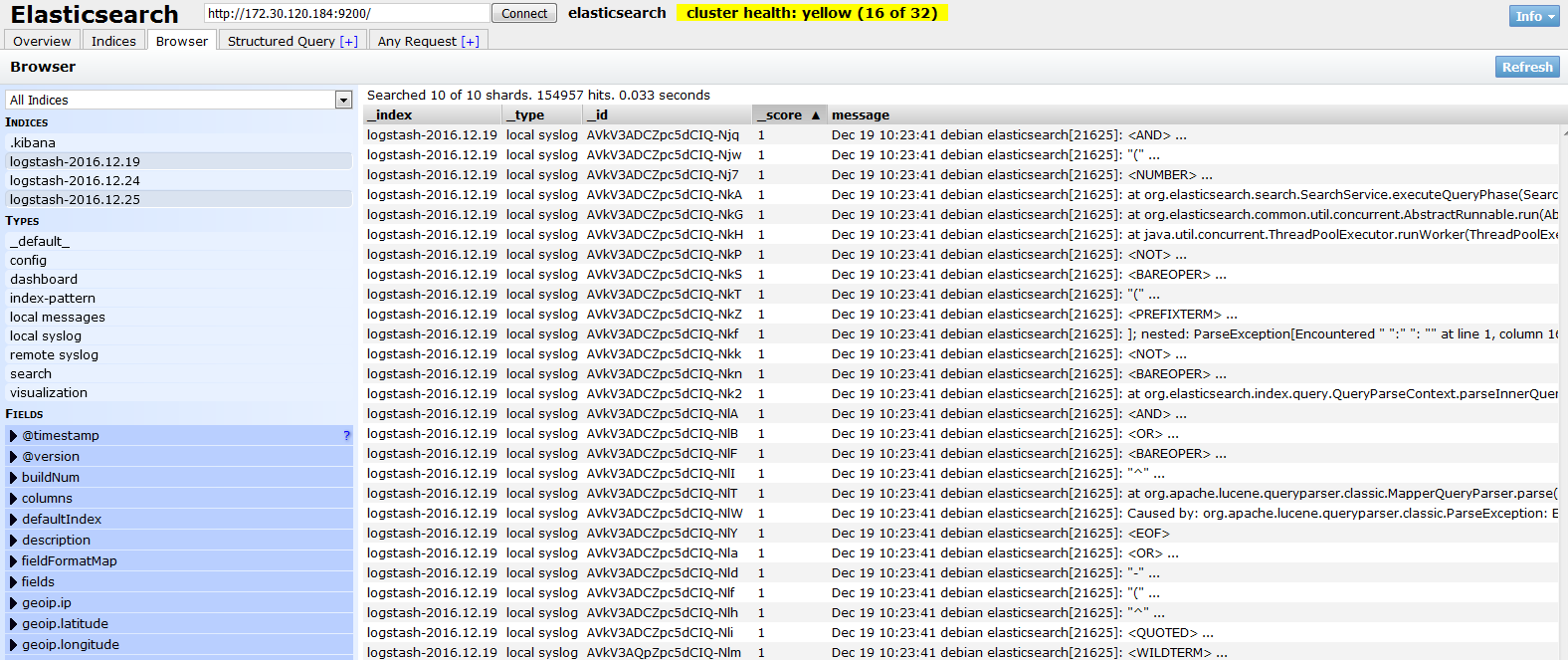Image resolution: width=1568 pixels, height=660 pixels.
Task: Click the MapperQueryParser.parse message
Action: coord(1195,494)
